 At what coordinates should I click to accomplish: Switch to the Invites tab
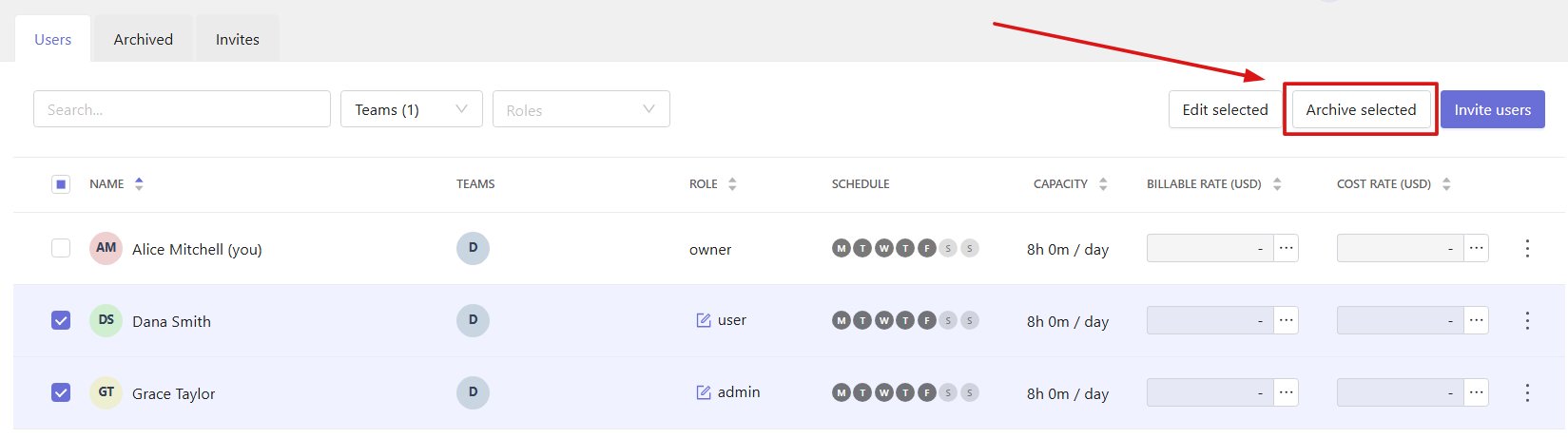pos(238,39)
